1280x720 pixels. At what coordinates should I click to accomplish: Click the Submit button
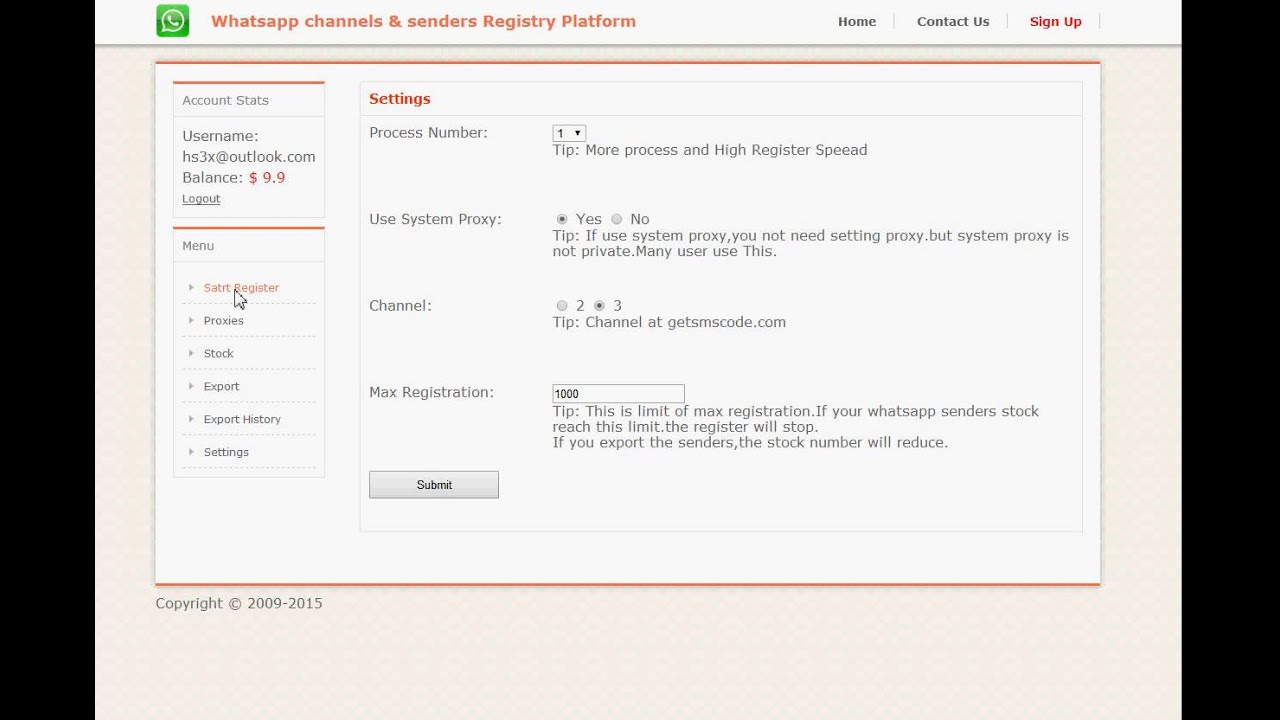(x=434, y=485)
